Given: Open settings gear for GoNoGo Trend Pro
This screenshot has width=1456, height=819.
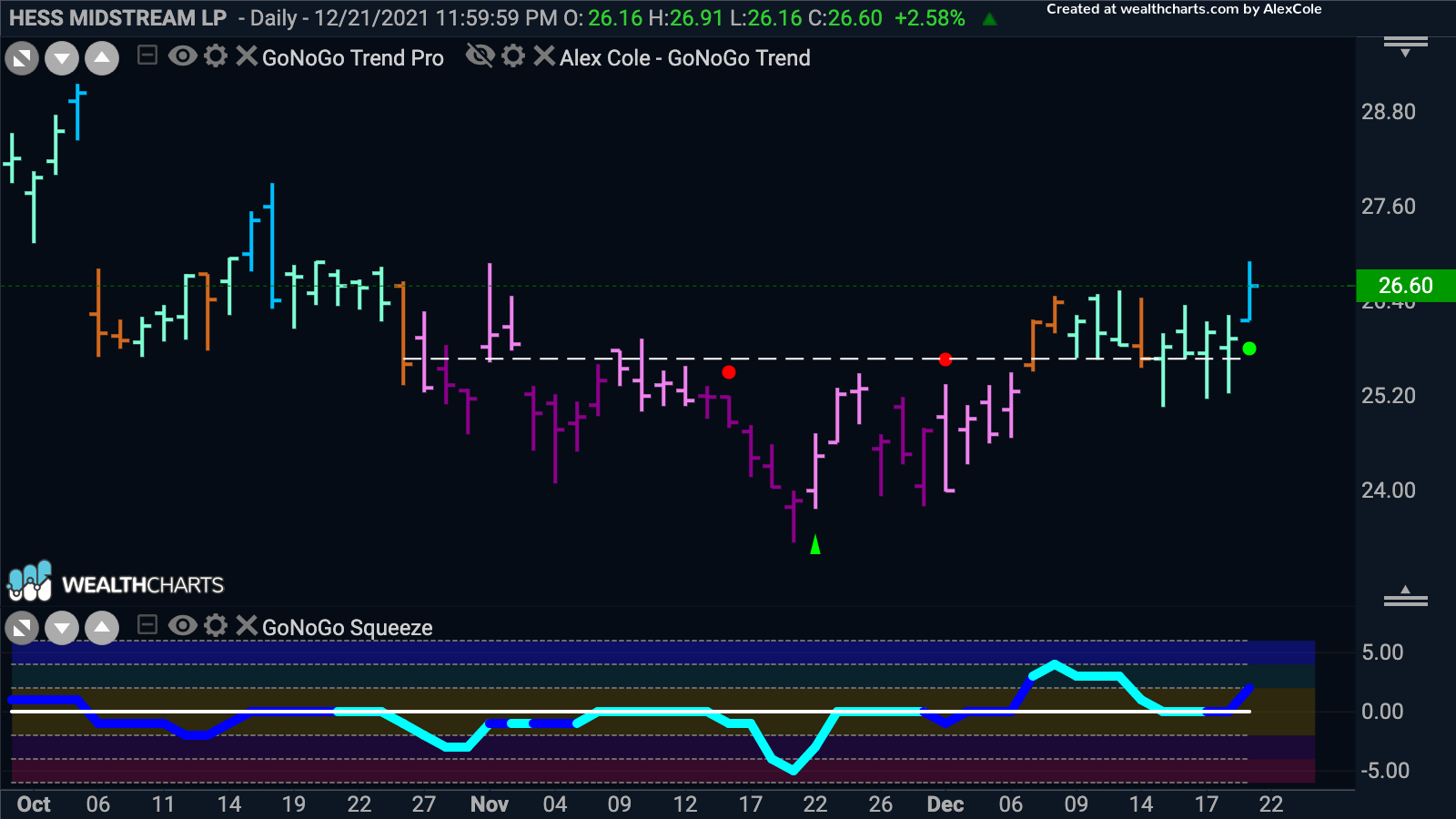Looking at the screenshot, I should (x=216, y=56).
